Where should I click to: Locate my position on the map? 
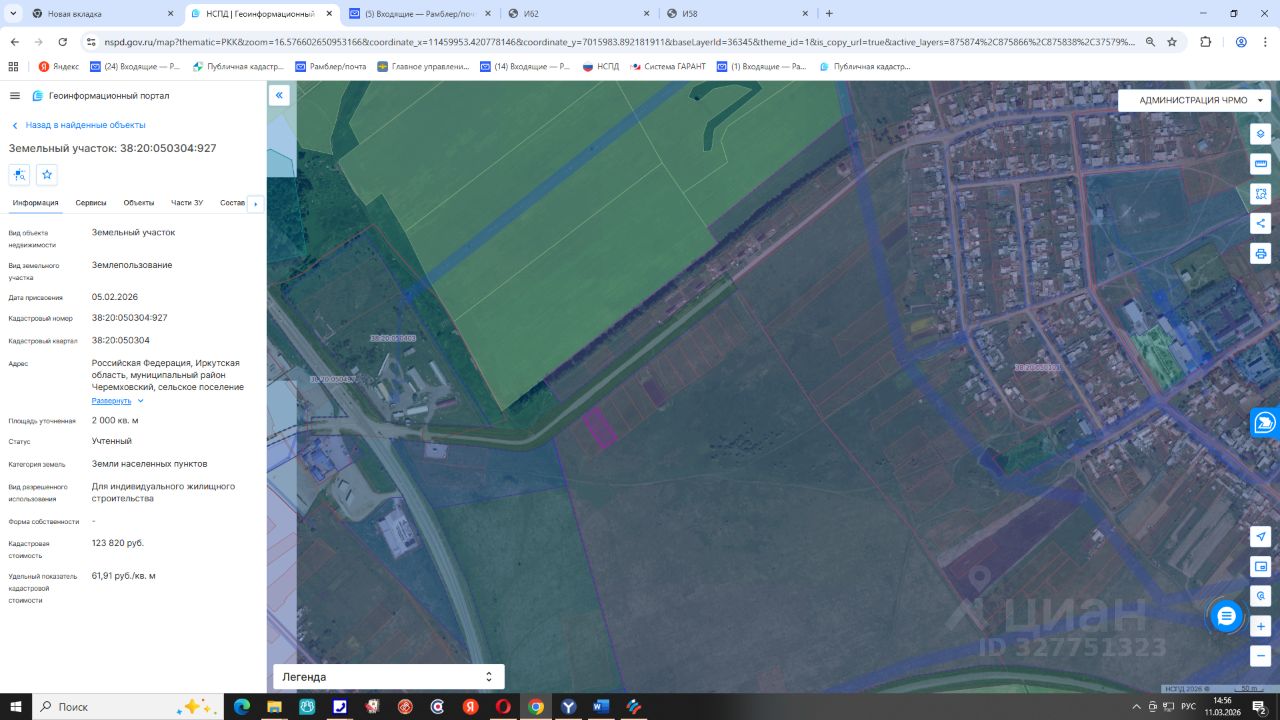[1260, 537]
